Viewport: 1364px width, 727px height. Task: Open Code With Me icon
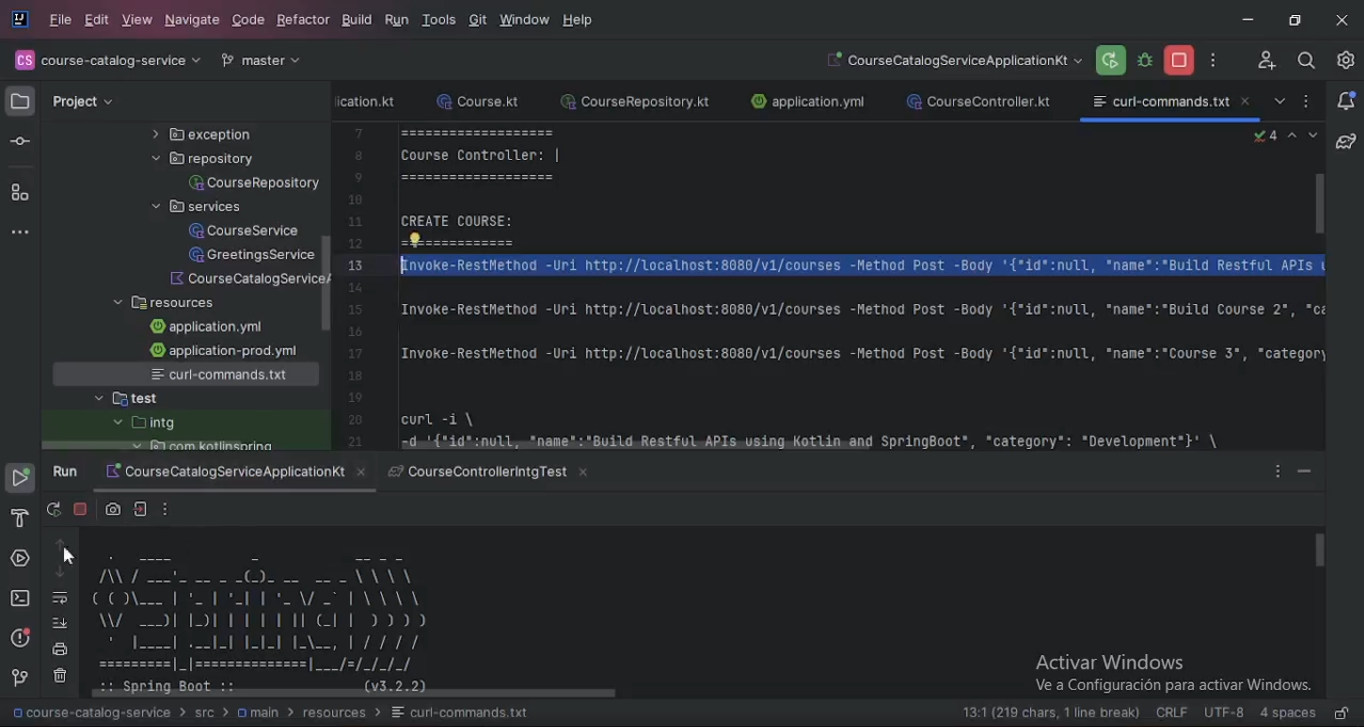coord(1266,60)
